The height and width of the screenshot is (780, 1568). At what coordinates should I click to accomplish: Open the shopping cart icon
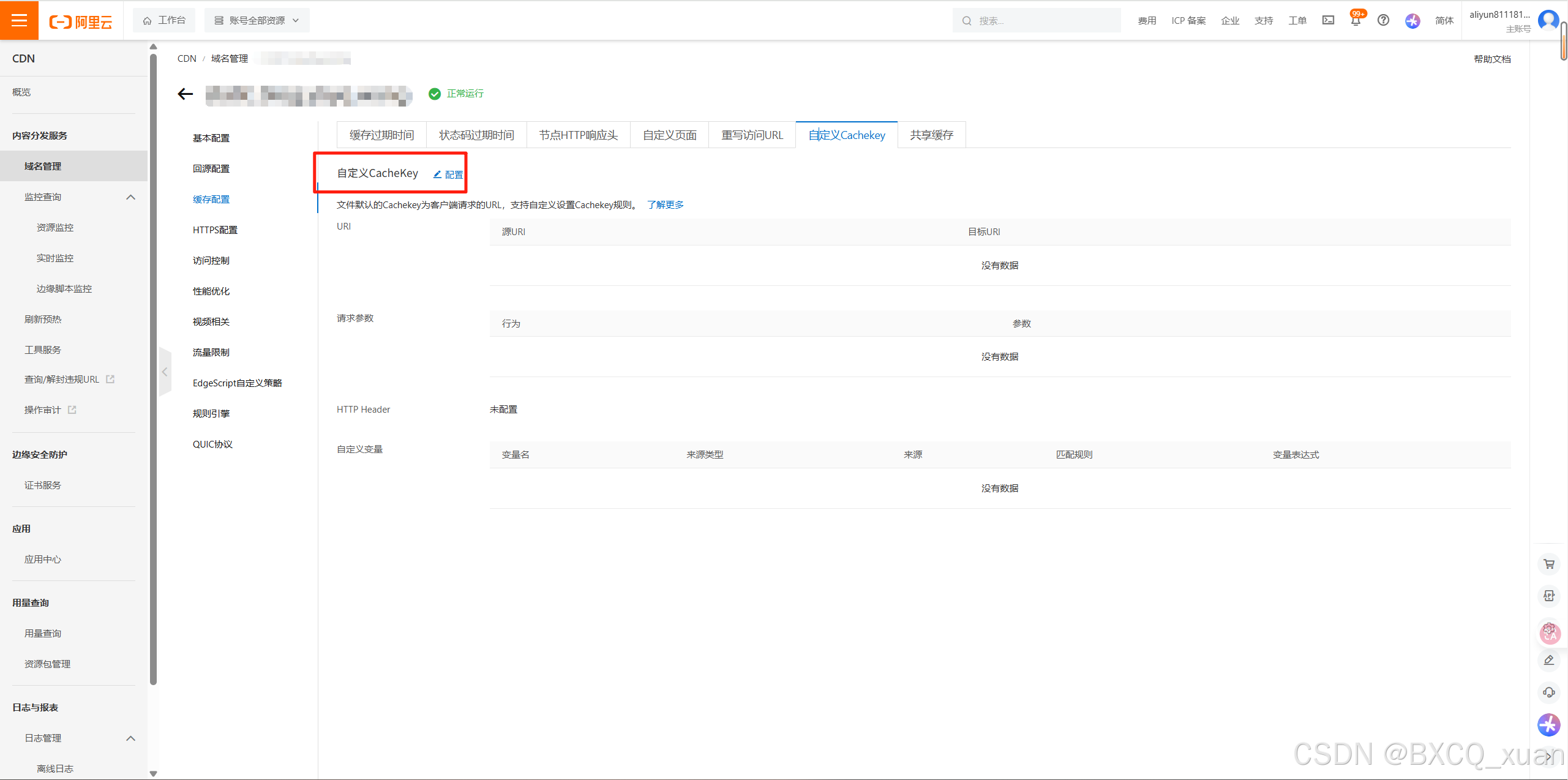click(1549, 564)
